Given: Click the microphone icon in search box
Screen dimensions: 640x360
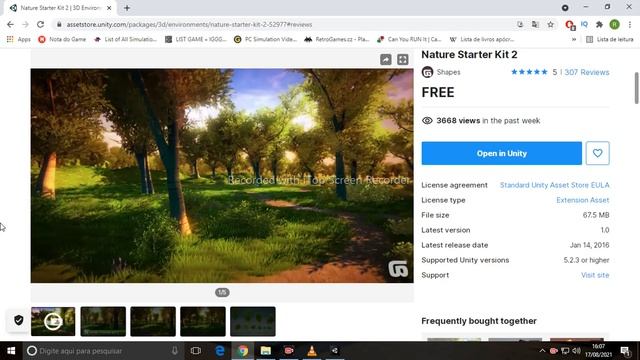Looking at the screenshot, I should pyautogui.click(x=175, y=351).
